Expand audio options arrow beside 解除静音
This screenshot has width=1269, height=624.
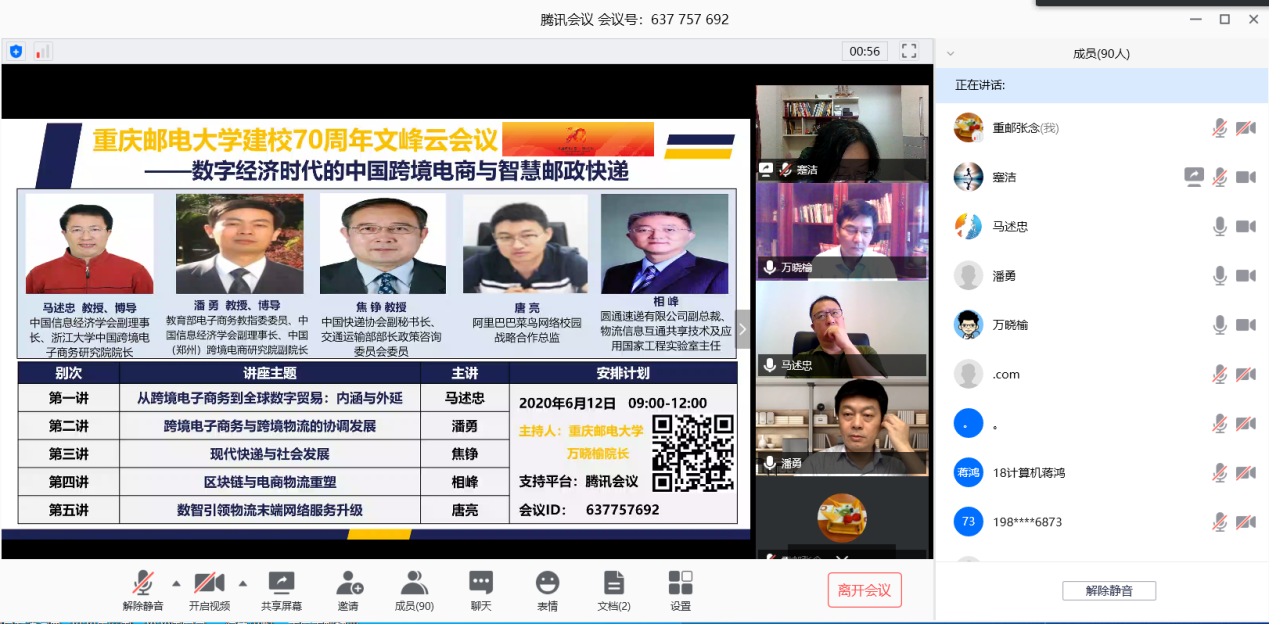click(176, 583)
